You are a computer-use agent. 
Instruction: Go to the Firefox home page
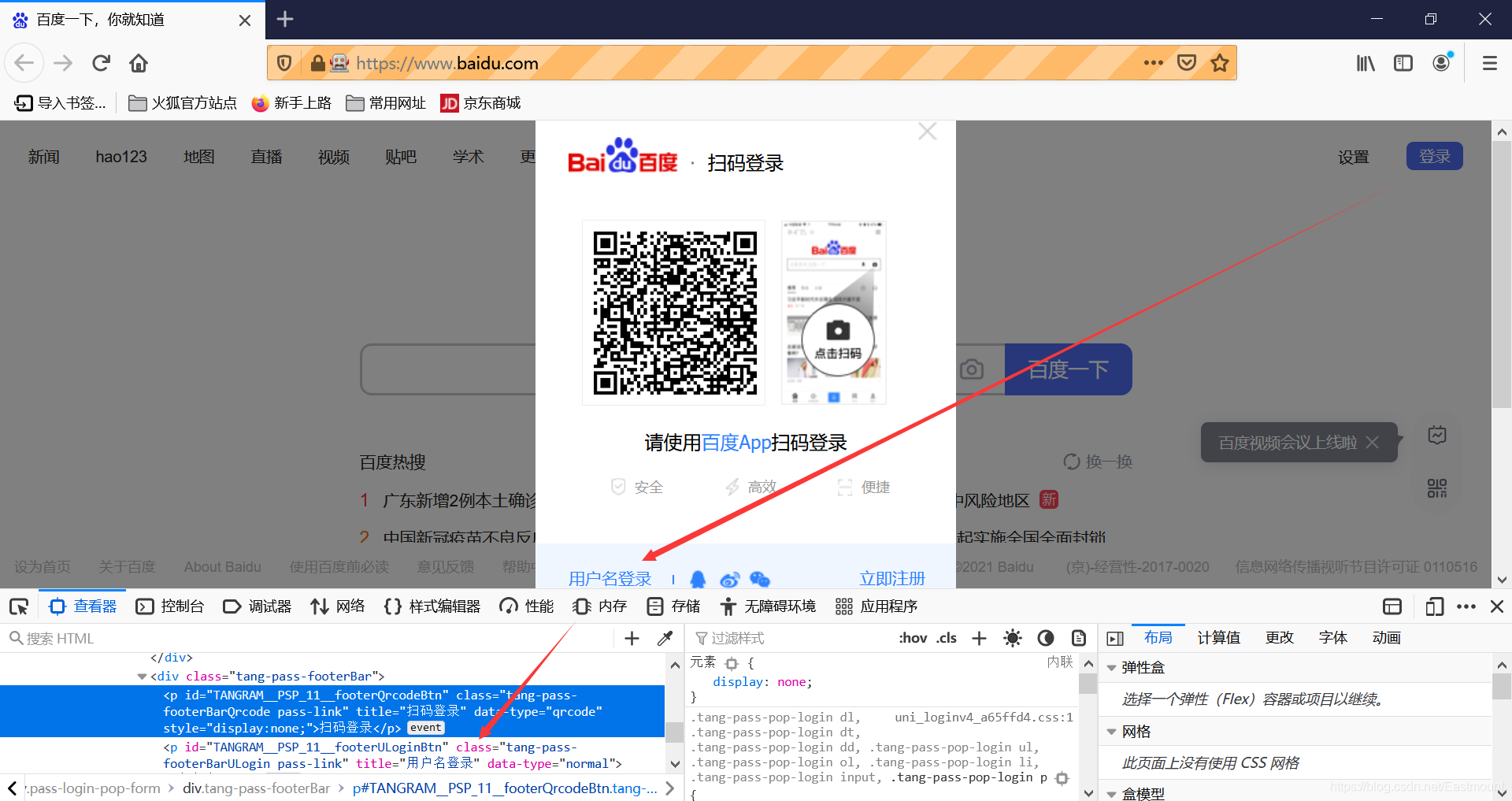point(139,63)
